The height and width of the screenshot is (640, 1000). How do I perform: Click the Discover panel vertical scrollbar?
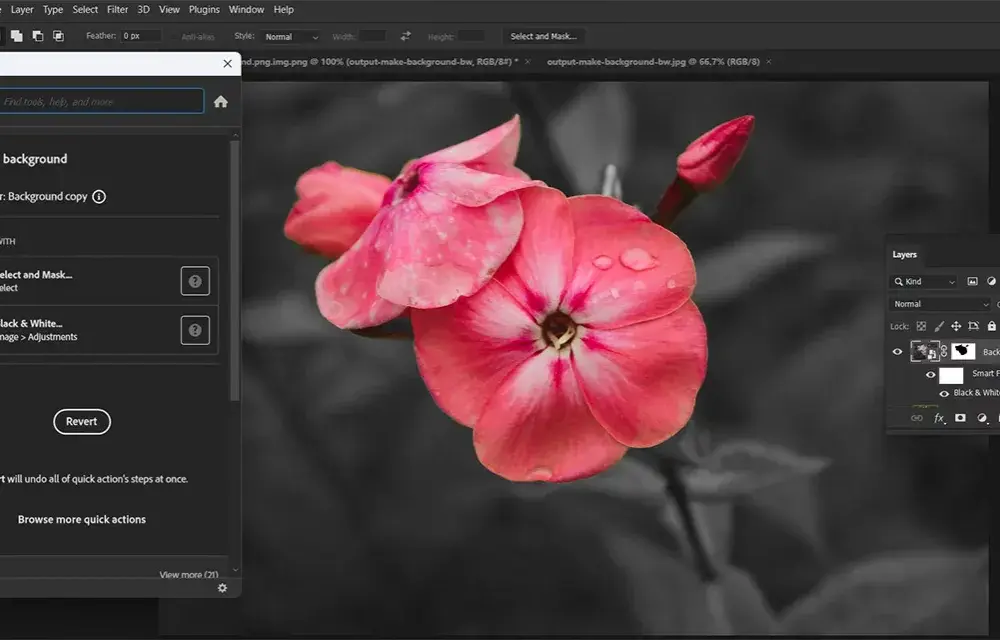pyautogui.click(x=235, y=271)
